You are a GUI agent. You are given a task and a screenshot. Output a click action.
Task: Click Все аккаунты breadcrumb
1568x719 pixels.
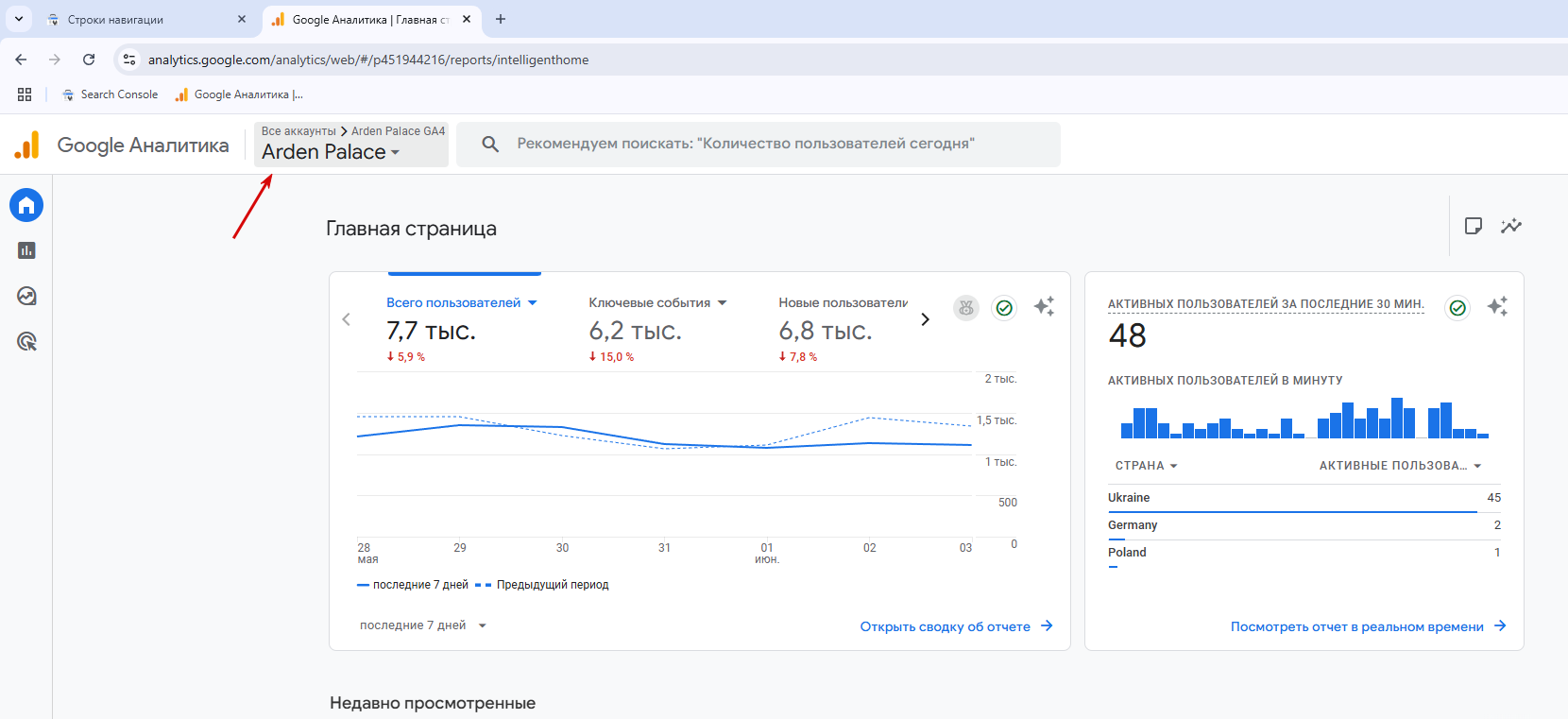298,131
